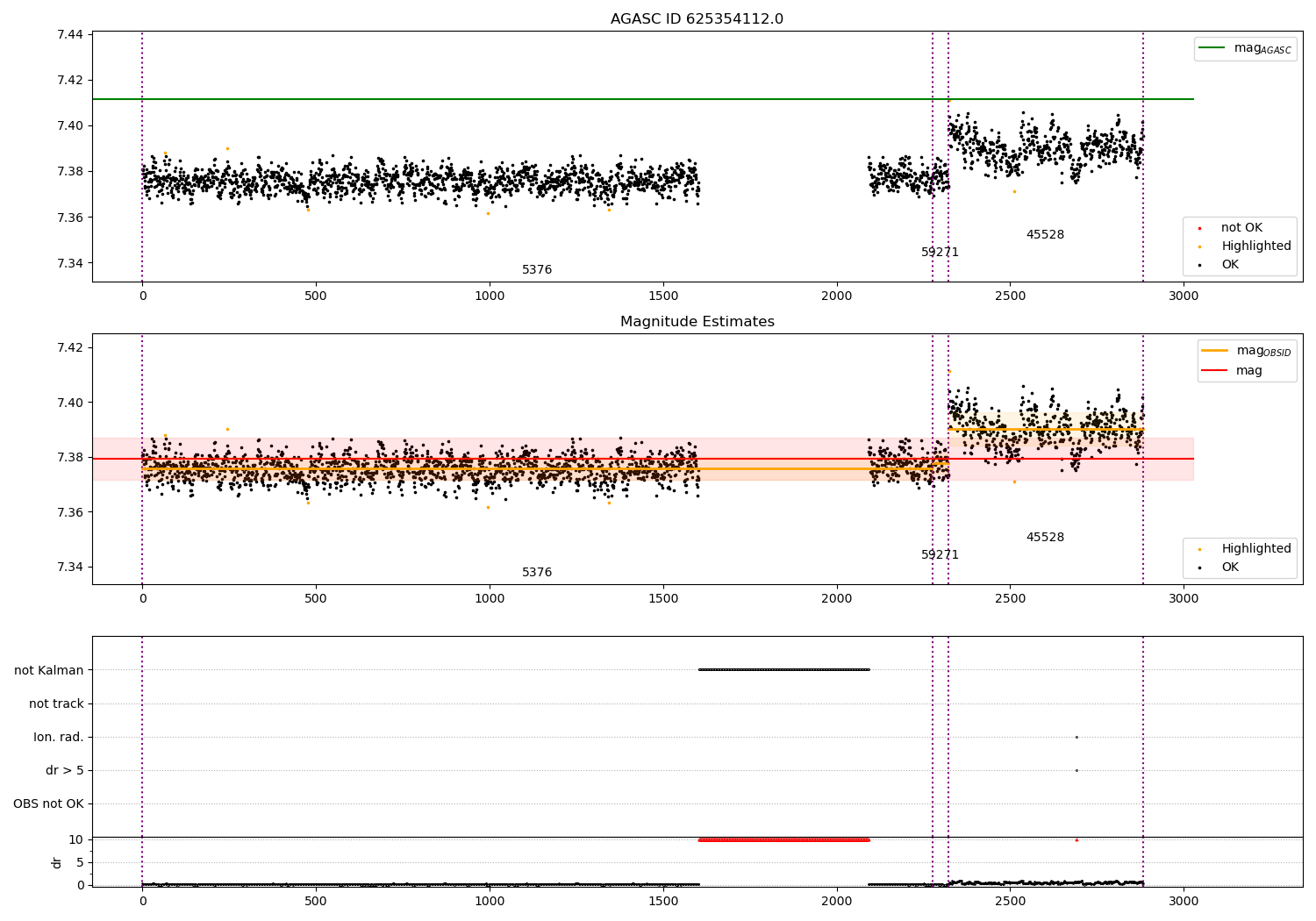The width and height of the screenshot is (1316, 921).
Task: Select the 5376 obsid annotation in top plot
Action: tap(537, 270)
